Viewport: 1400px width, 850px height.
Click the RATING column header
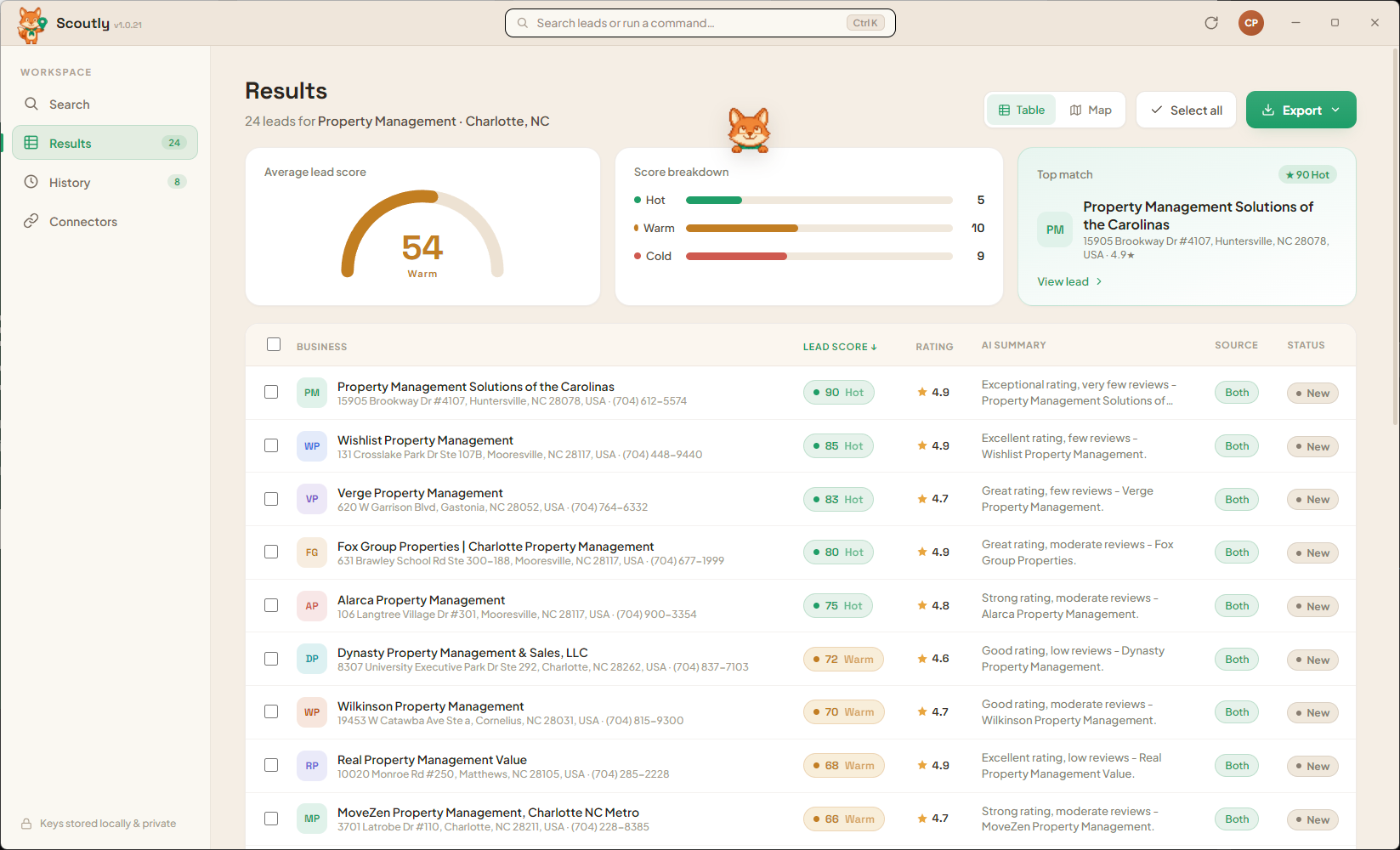click(934, 347)
